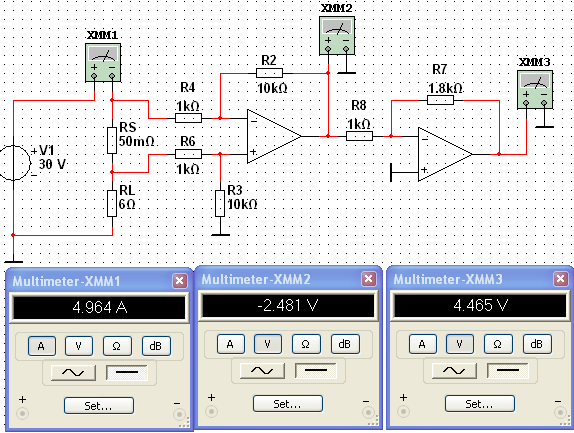This screenshot has width=574, height=433.
Task: Close the Multimeter-XMM3 window
Action: coord(560,279)
